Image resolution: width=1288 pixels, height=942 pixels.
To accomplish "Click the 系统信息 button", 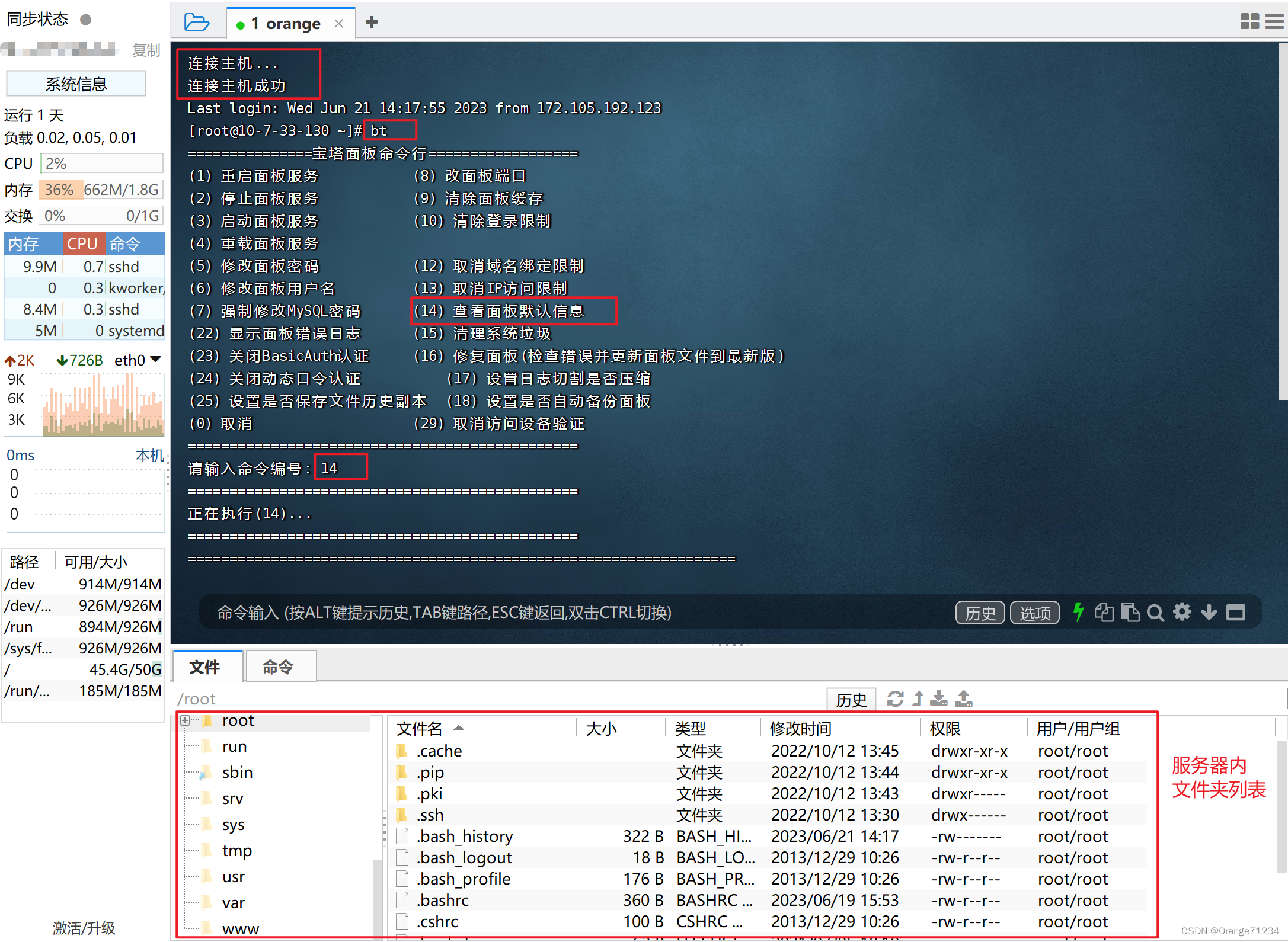I will coord(76,84).
